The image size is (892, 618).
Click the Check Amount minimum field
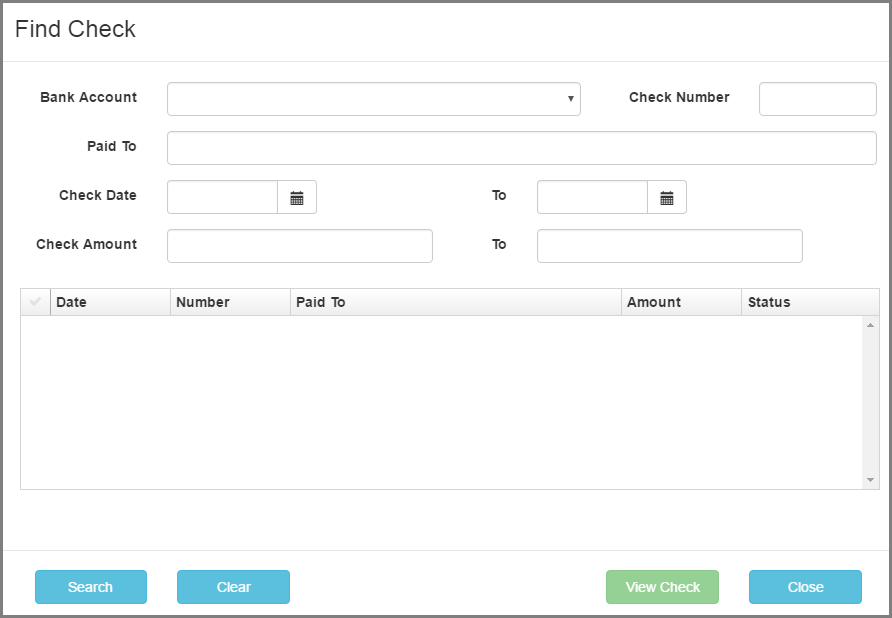coord(300,246)
